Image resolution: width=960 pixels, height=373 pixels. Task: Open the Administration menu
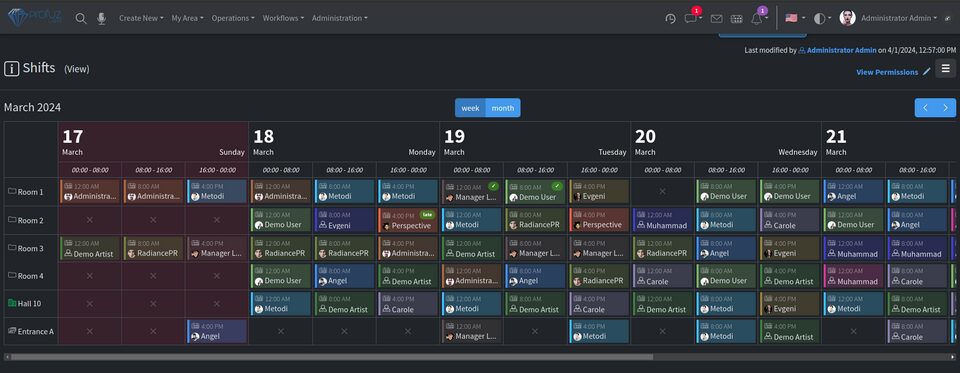click(340, 18)
